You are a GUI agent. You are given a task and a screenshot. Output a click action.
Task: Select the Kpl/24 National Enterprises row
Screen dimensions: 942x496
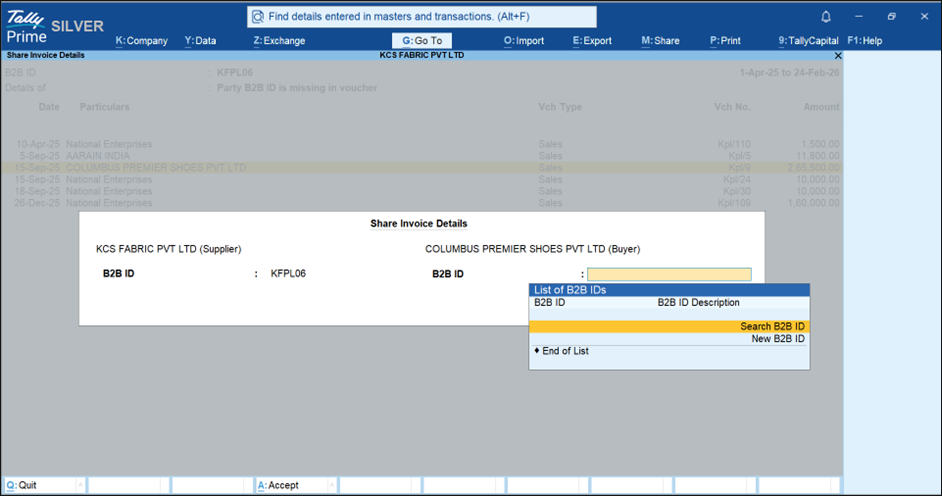pos(422,180)
